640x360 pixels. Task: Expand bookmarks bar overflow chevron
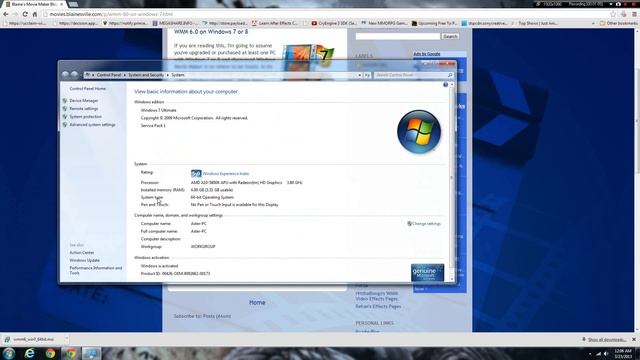(593, 23)
